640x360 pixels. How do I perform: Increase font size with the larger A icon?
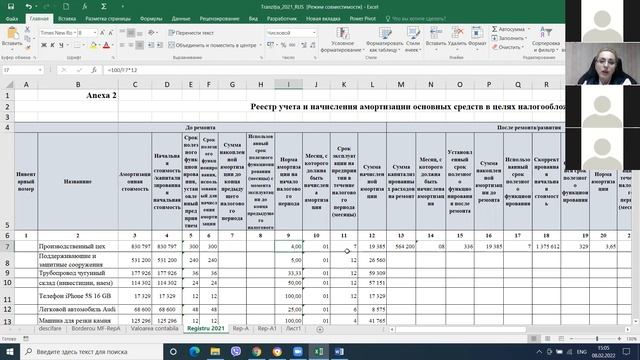pyautogui.click(x=102, y=33)
